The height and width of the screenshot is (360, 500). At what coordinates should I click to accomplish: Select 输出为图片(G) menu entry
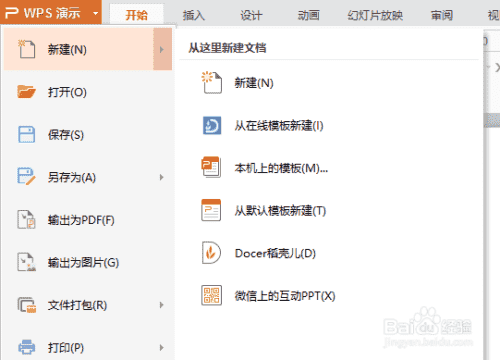point(88,262)
